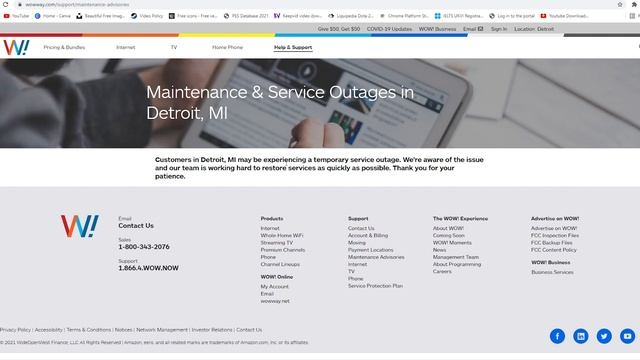The height and width of the screenshot is (360, 640).
Task: Open Service Protection Plan link
Action: click(375, 286)
